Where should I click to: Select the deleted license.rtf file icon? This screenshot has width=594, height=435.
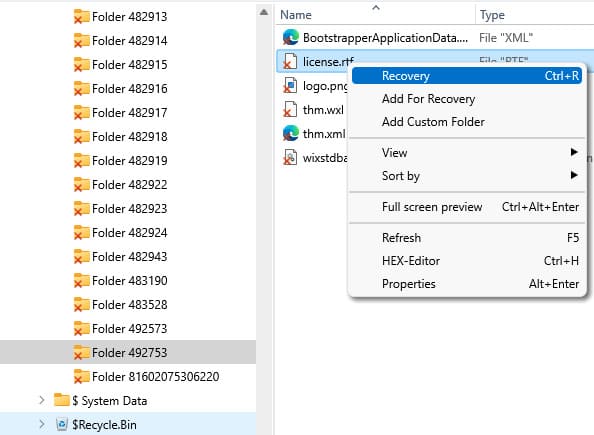(290, 62)
